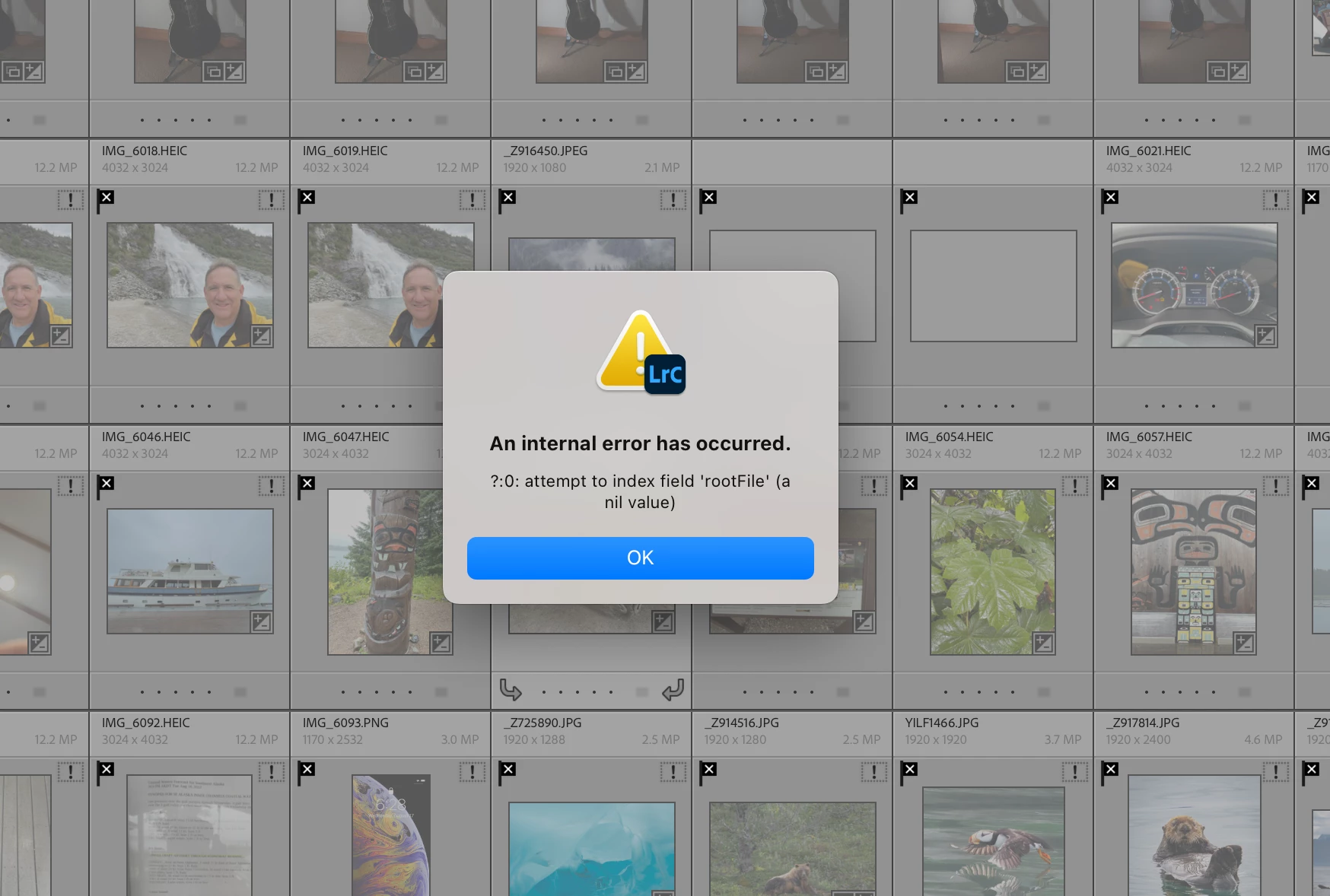1330x896 pixels.
Task: Select the car dashboard thumbnail IMG_6021.HEIC
Action: [x=1195, y=285]
